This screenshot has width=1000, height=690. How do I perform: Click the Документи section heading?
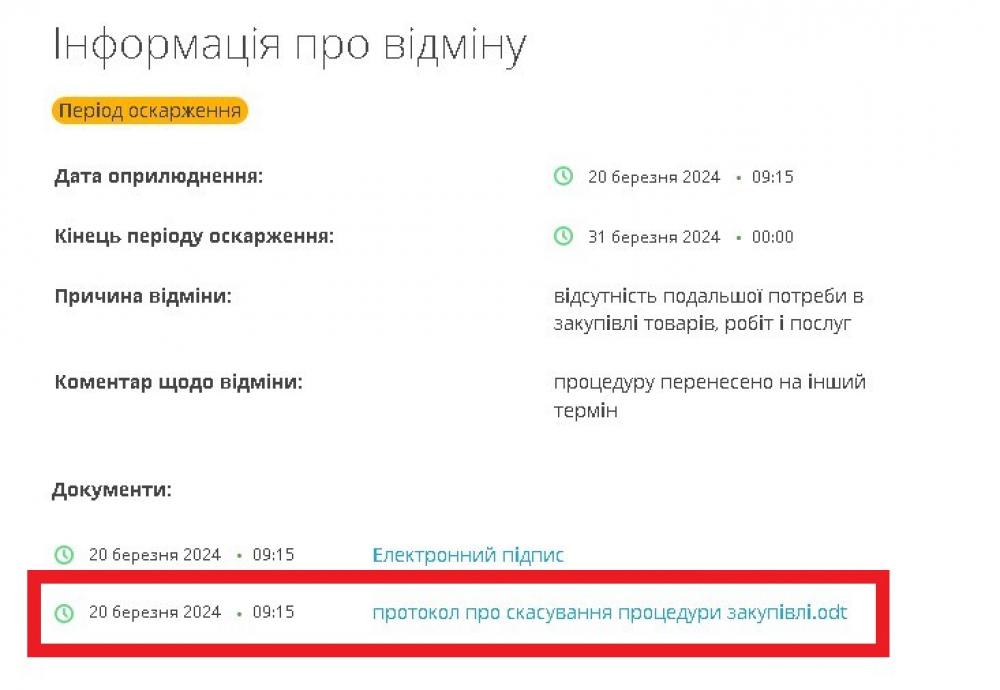(x=111, y=491)
